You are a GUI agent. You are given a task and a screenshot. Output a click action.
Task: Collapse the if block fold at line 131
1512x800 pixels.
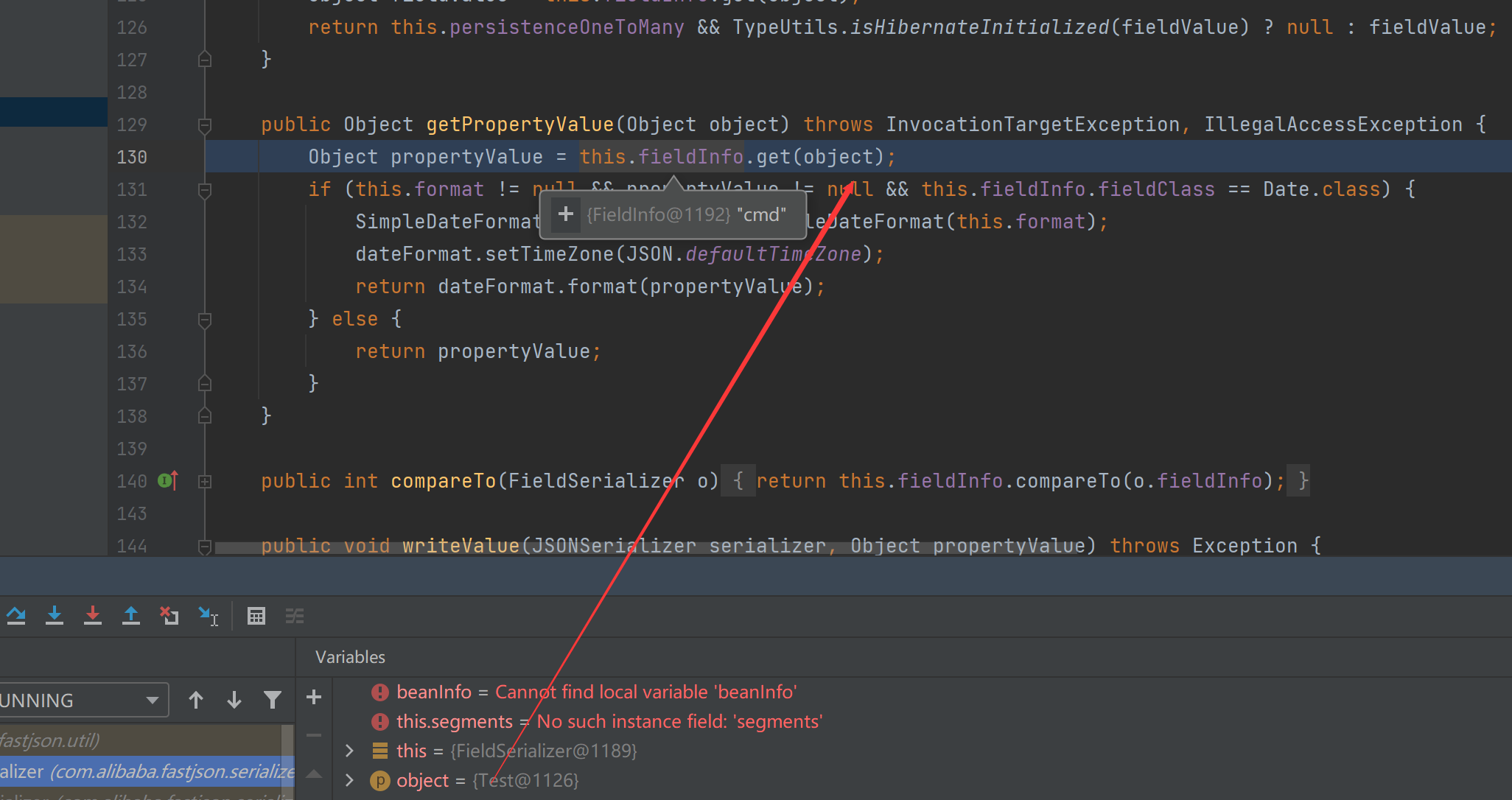click(205, 190)
